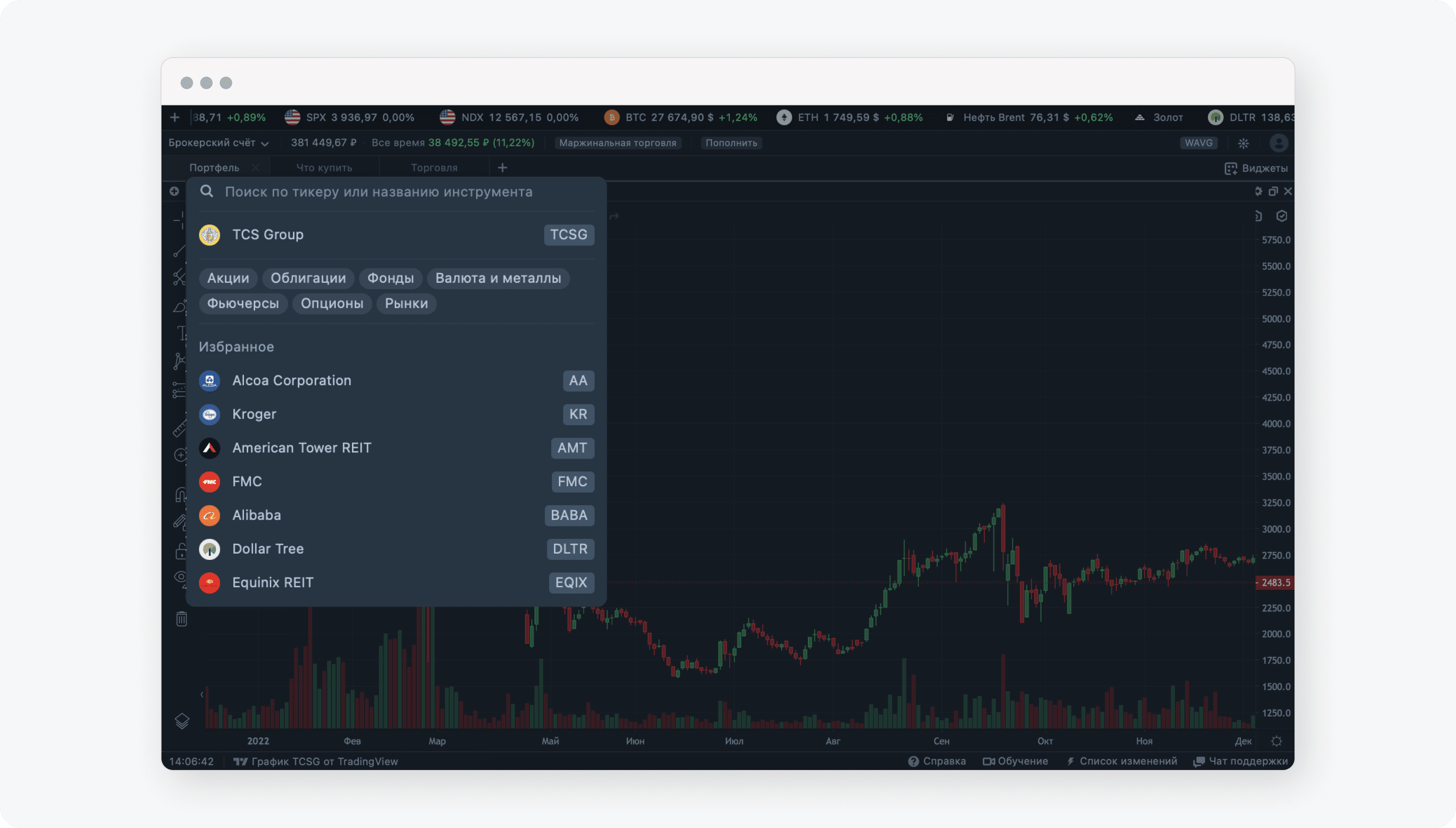
Task: Select the BTC Bitcoin ticker
Action: pos(681,117)
